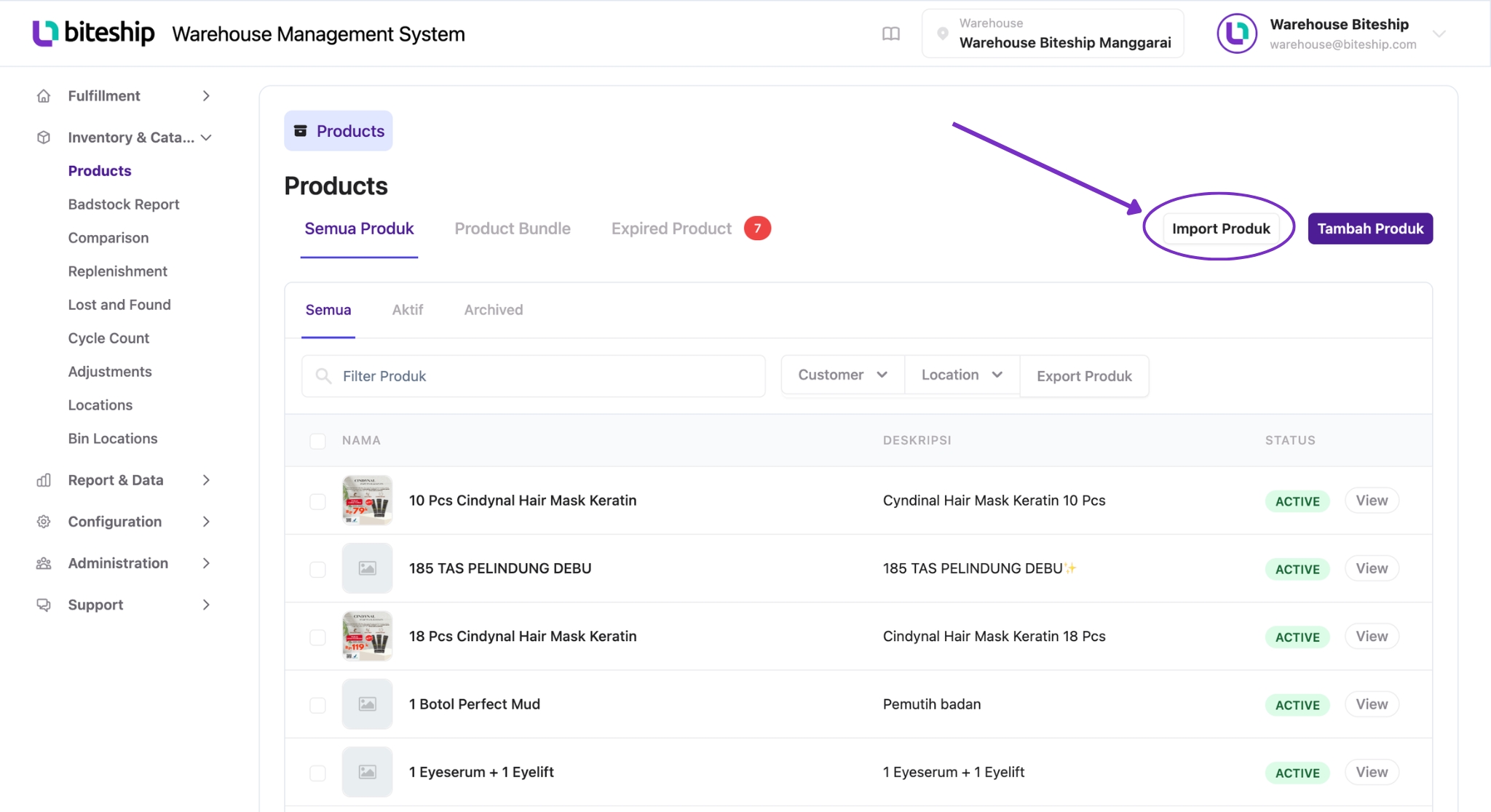Open Adjustments in the sidebar
Viewport: 1491px width, 812px height.
coord(110,372)
